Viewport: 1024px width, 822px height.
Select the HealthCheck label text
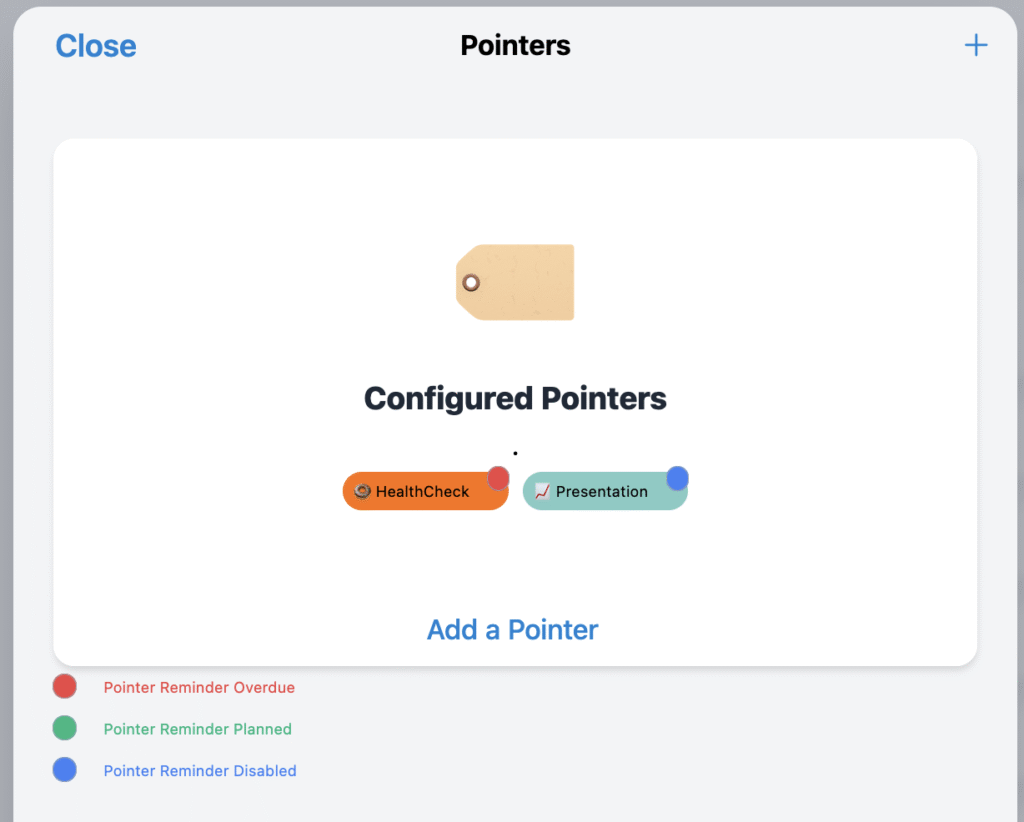[423, 492]
